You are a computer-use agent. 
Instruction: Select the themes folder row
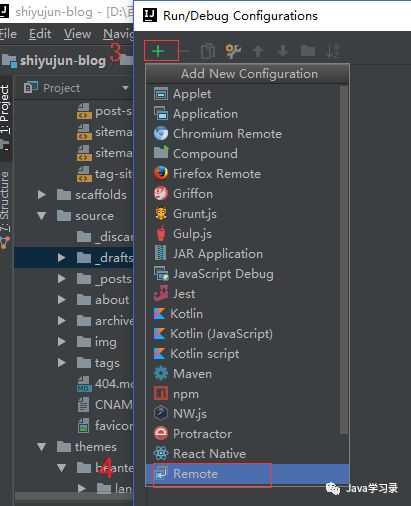tap(73, 447)
